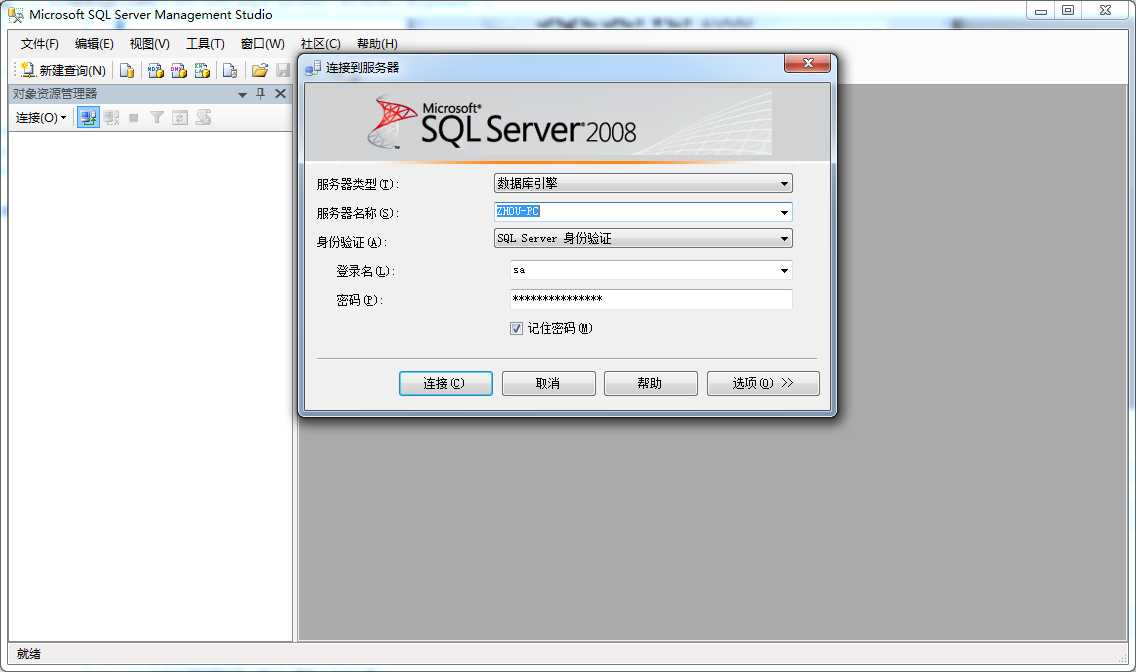Click the Filter funnel icon
This screenshot has height=672, width=1136.
point(156,117)
